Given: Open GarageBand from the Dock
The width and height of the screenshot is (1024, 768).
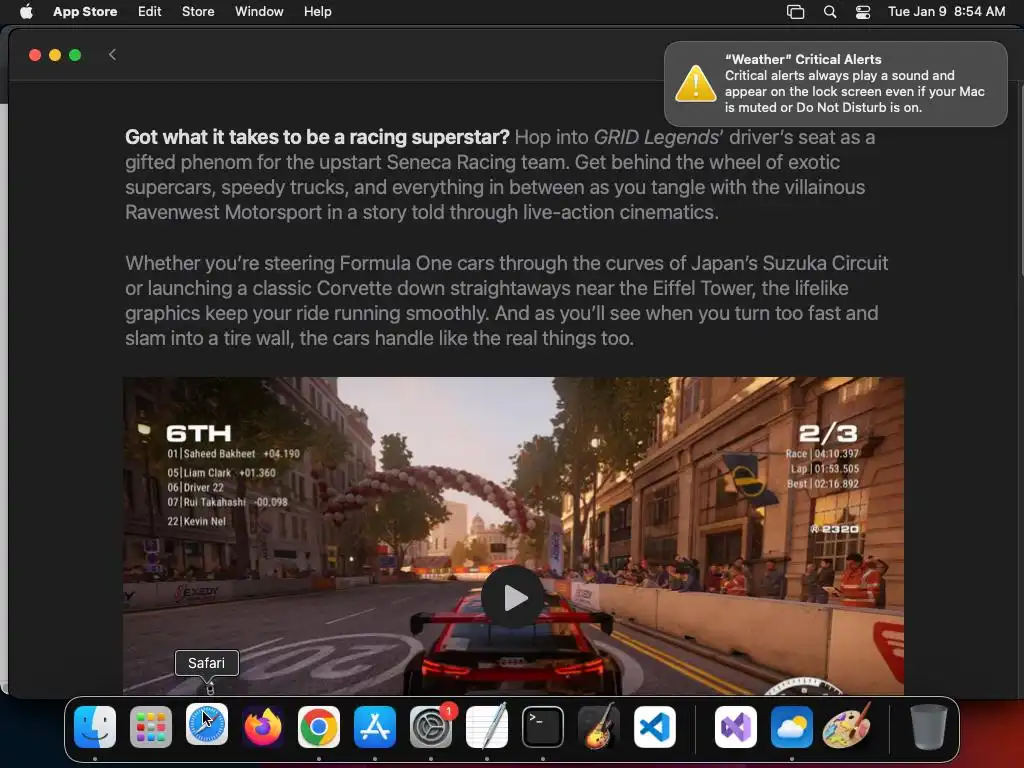Looking at the screenshot, I should (x=599, y=727).
